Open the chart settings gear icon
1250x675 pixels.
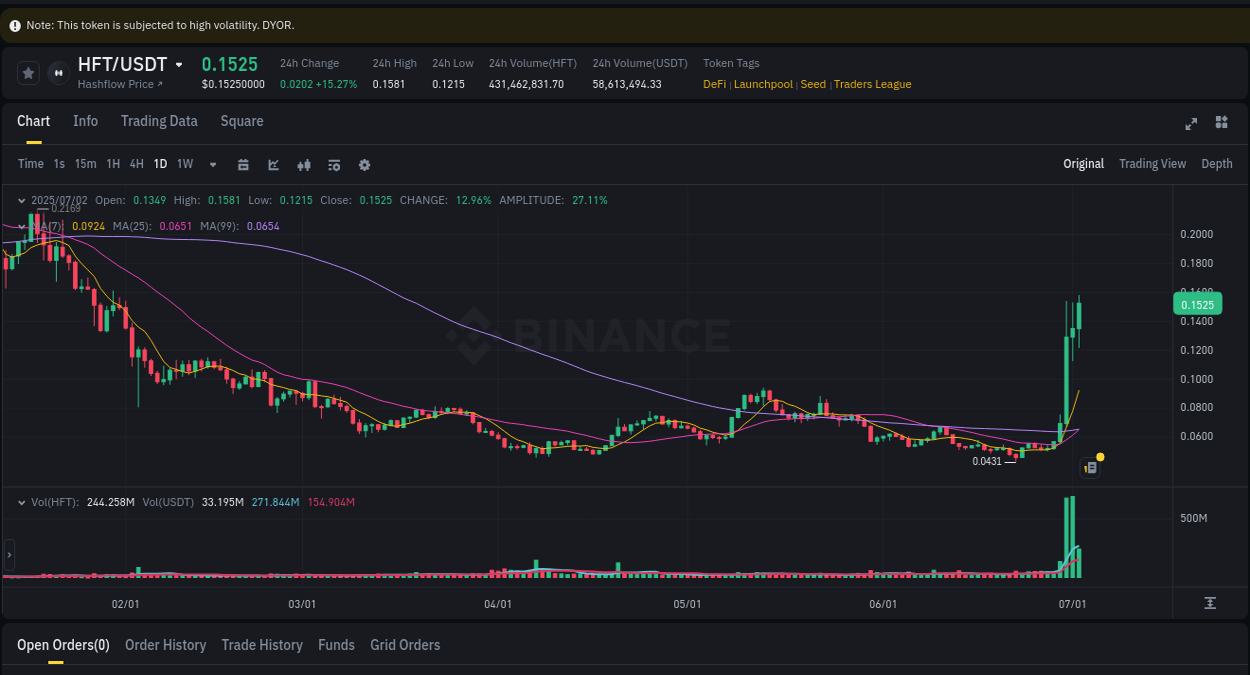pyautogui.click(x=364, y=164)
